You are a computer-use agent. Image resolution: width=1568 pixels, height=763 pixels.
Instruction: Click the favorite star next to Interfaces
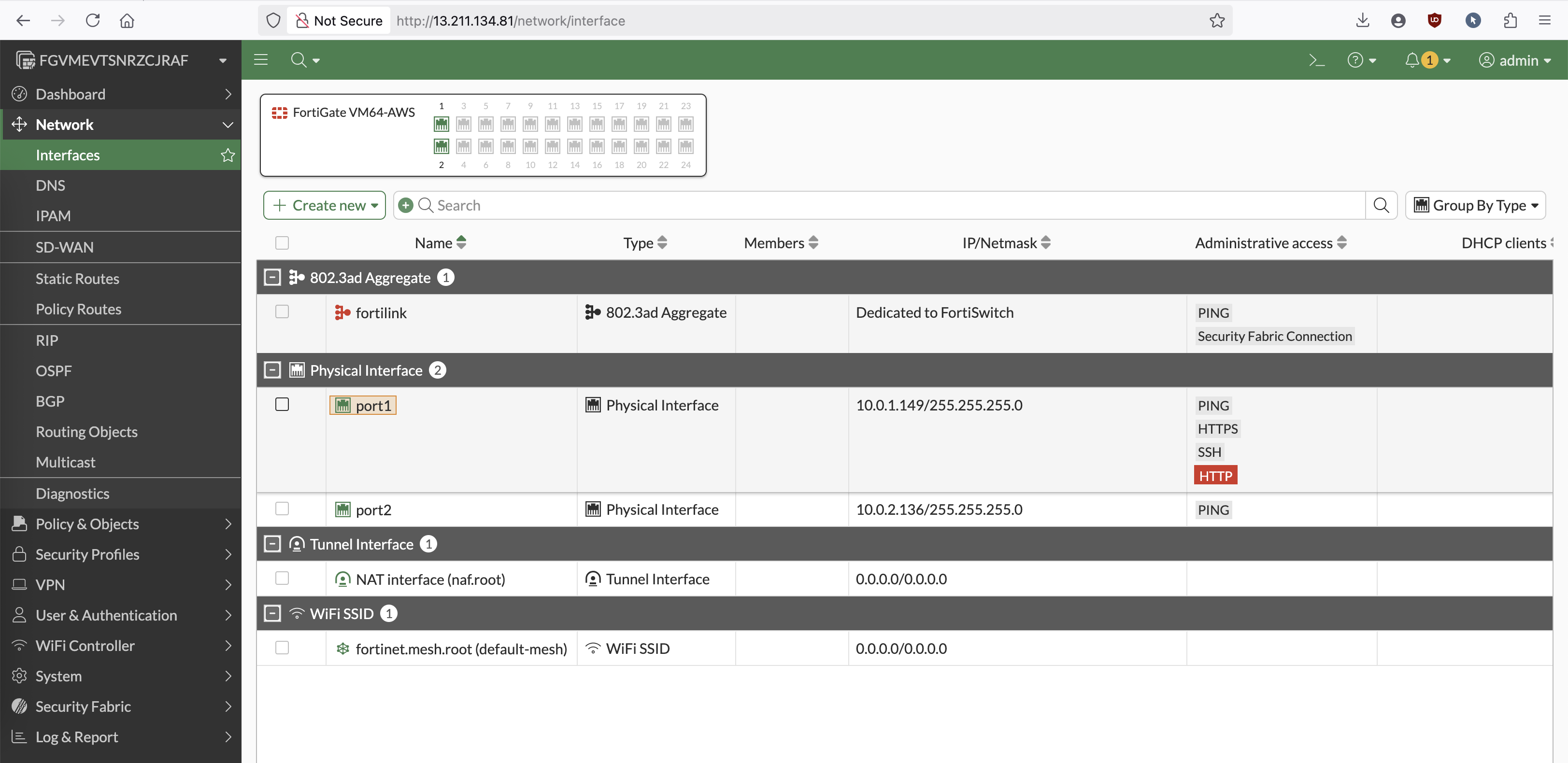pos(228,155)
